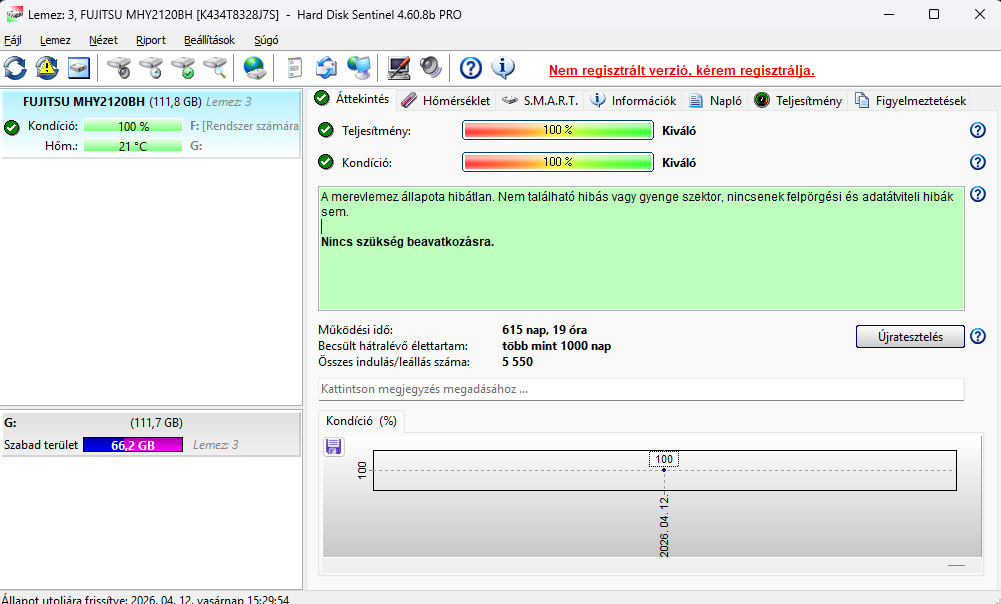Open the Figyelmeztetések tab
The image size is (1001, 604).
point(910,101)
